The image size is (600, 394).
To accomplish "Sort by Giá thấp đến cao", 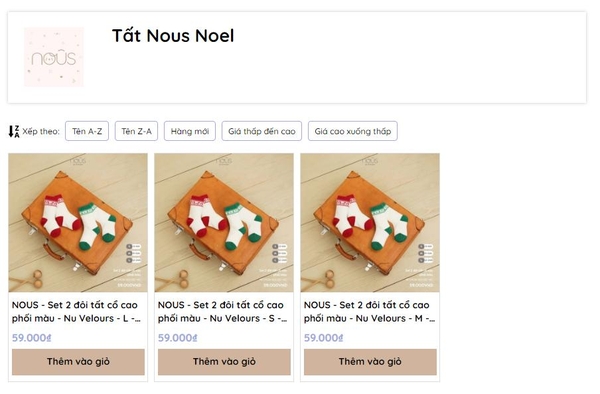I will tap(262, 131).
